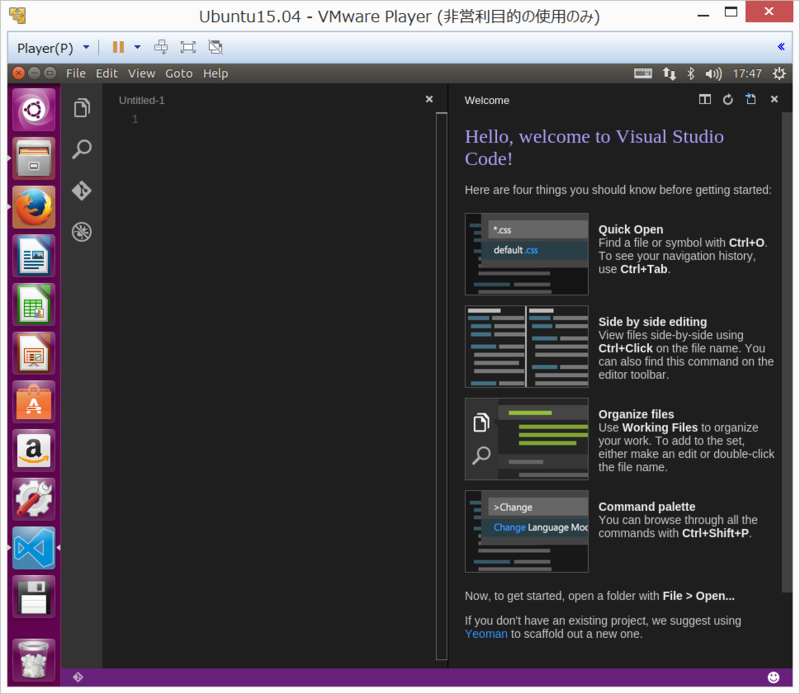Open the Help menu
Screen dimensions: 800x694
(215, 73)
